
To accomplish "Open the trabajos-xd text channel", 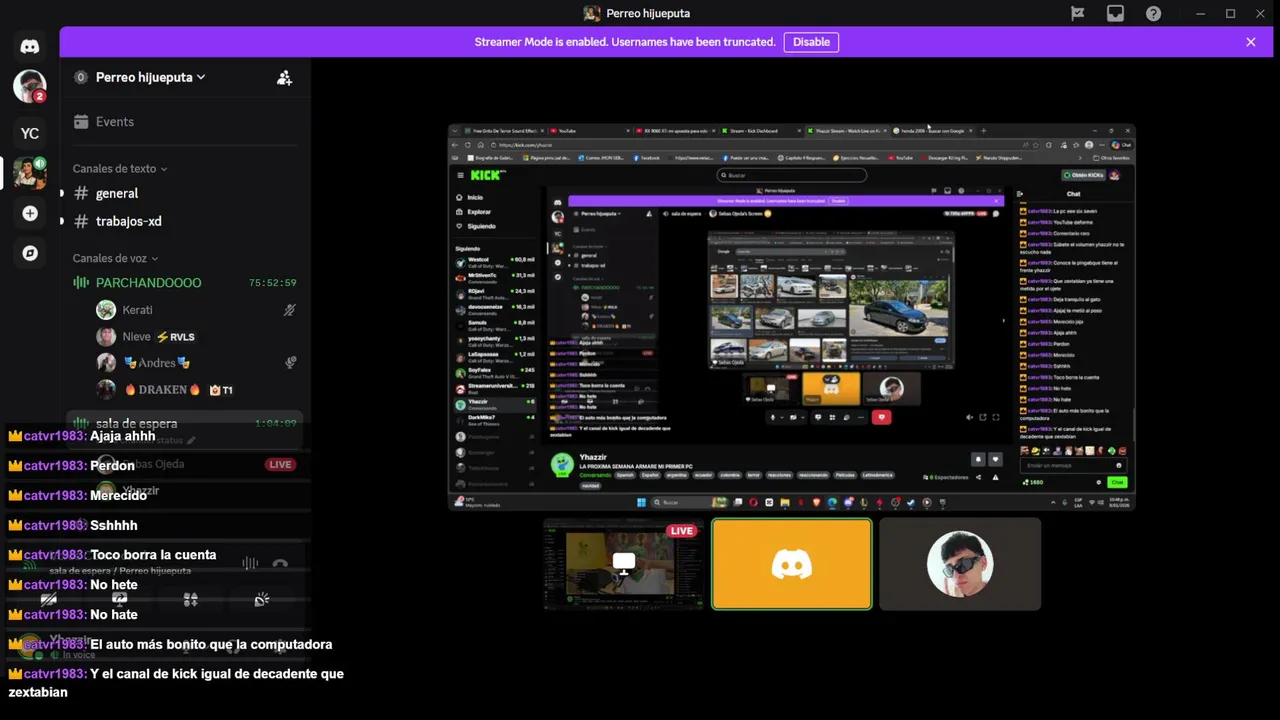I will [x=184, y=221].
